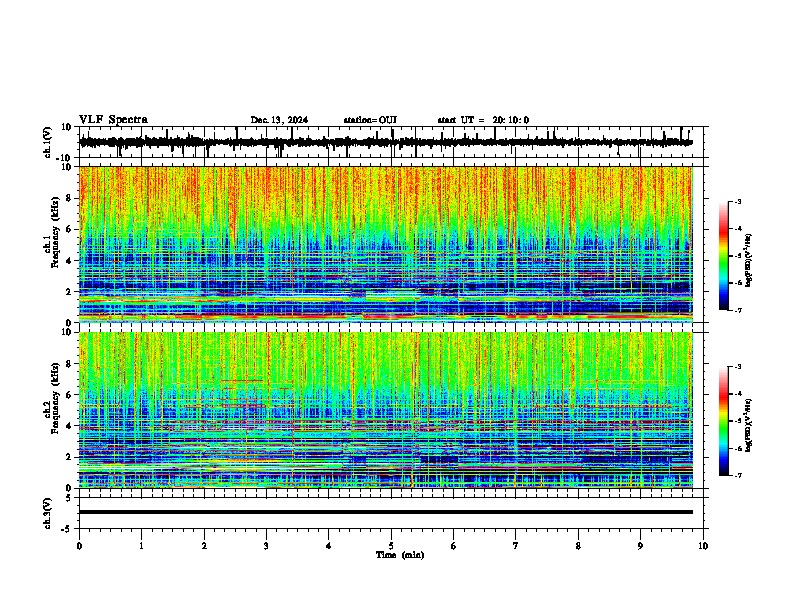Click the ch.1 colorbar '-3' value

(738, 202)
